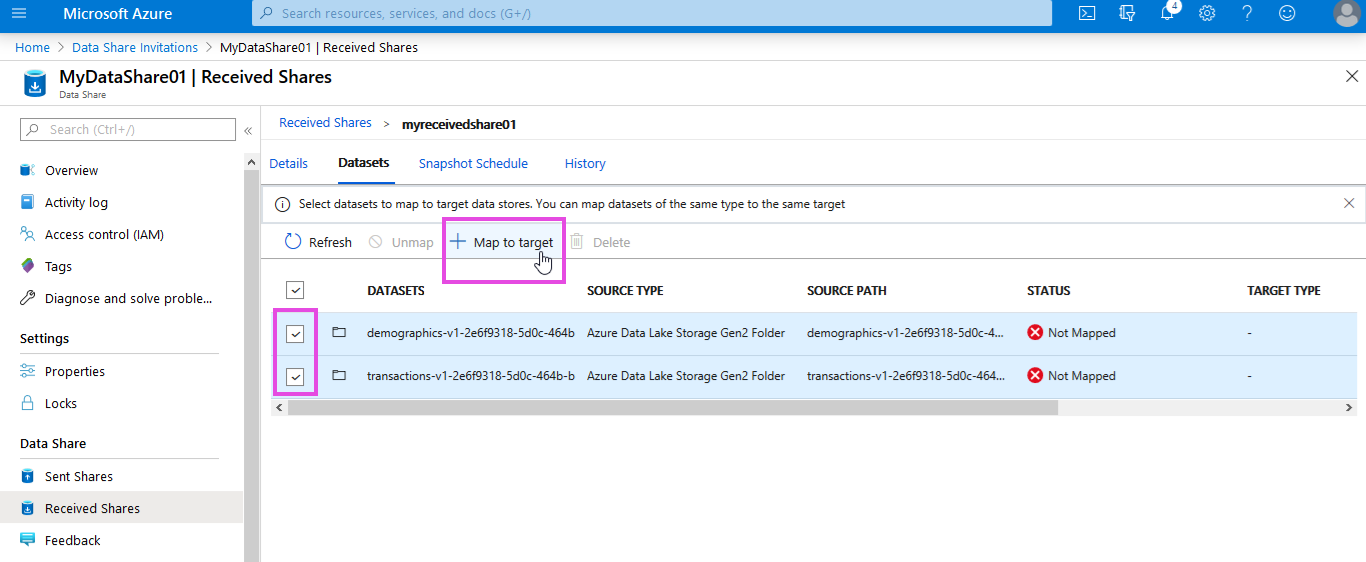Click the Activity log icon

coord(28,202)
